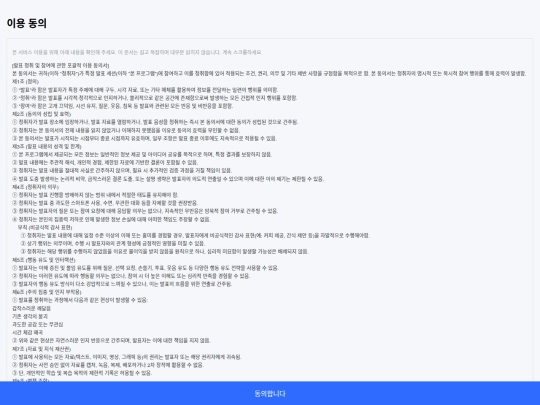This screenshot has width=540, height=405.
Task: Click 제7조 item ③ about 개인적인 학습
Action: pyautogui.click(x=82, y=373)
